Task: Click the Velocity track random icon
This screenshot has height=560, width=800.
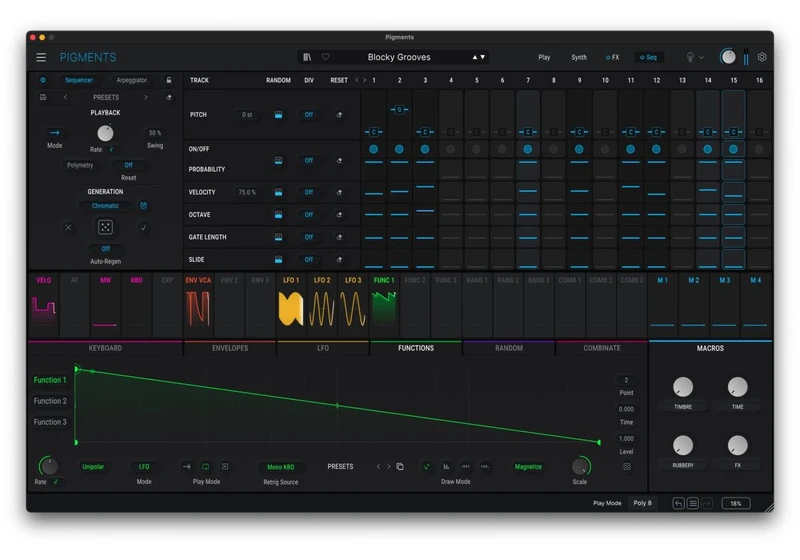Action: click(x=279, y=192)
